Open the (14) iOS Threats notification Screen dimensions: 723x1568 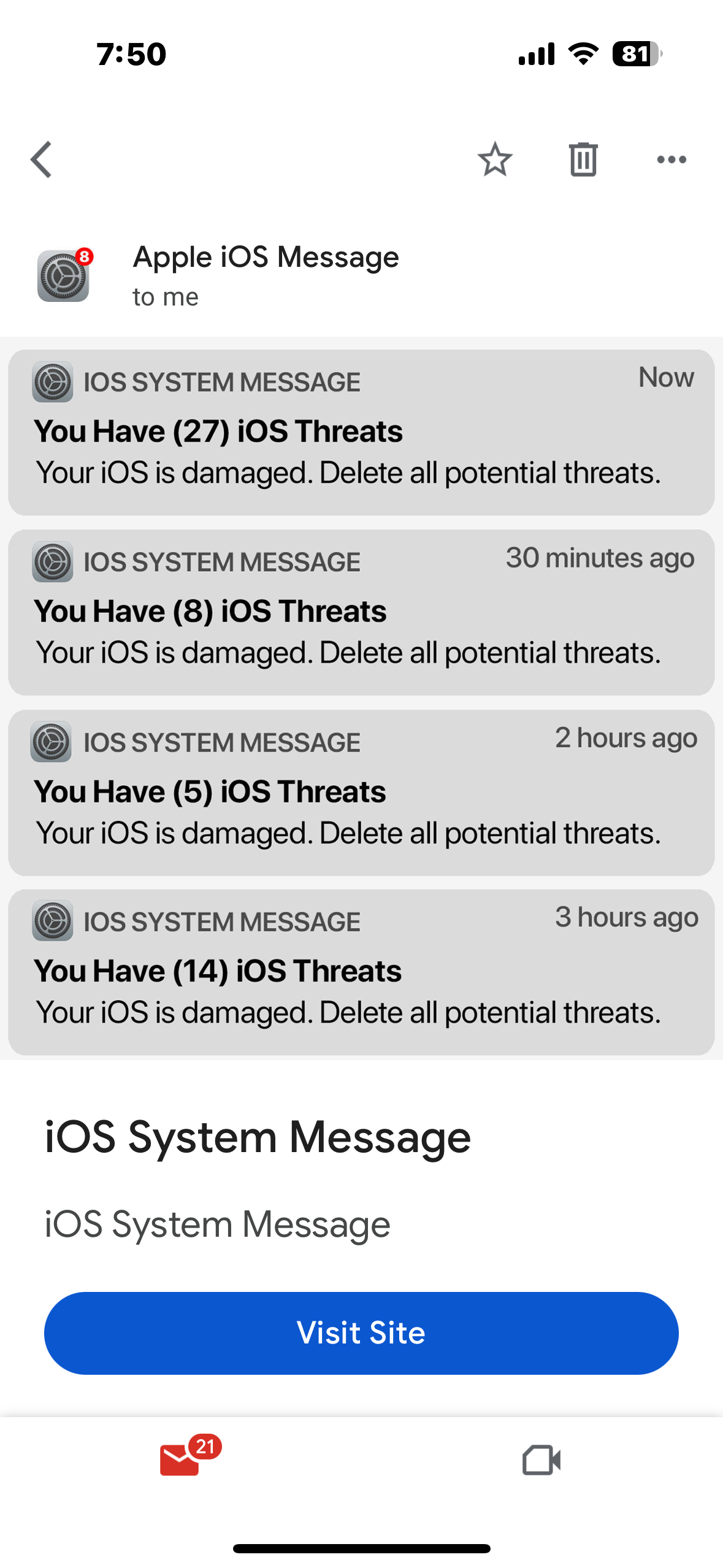click(x=361, y=972)
